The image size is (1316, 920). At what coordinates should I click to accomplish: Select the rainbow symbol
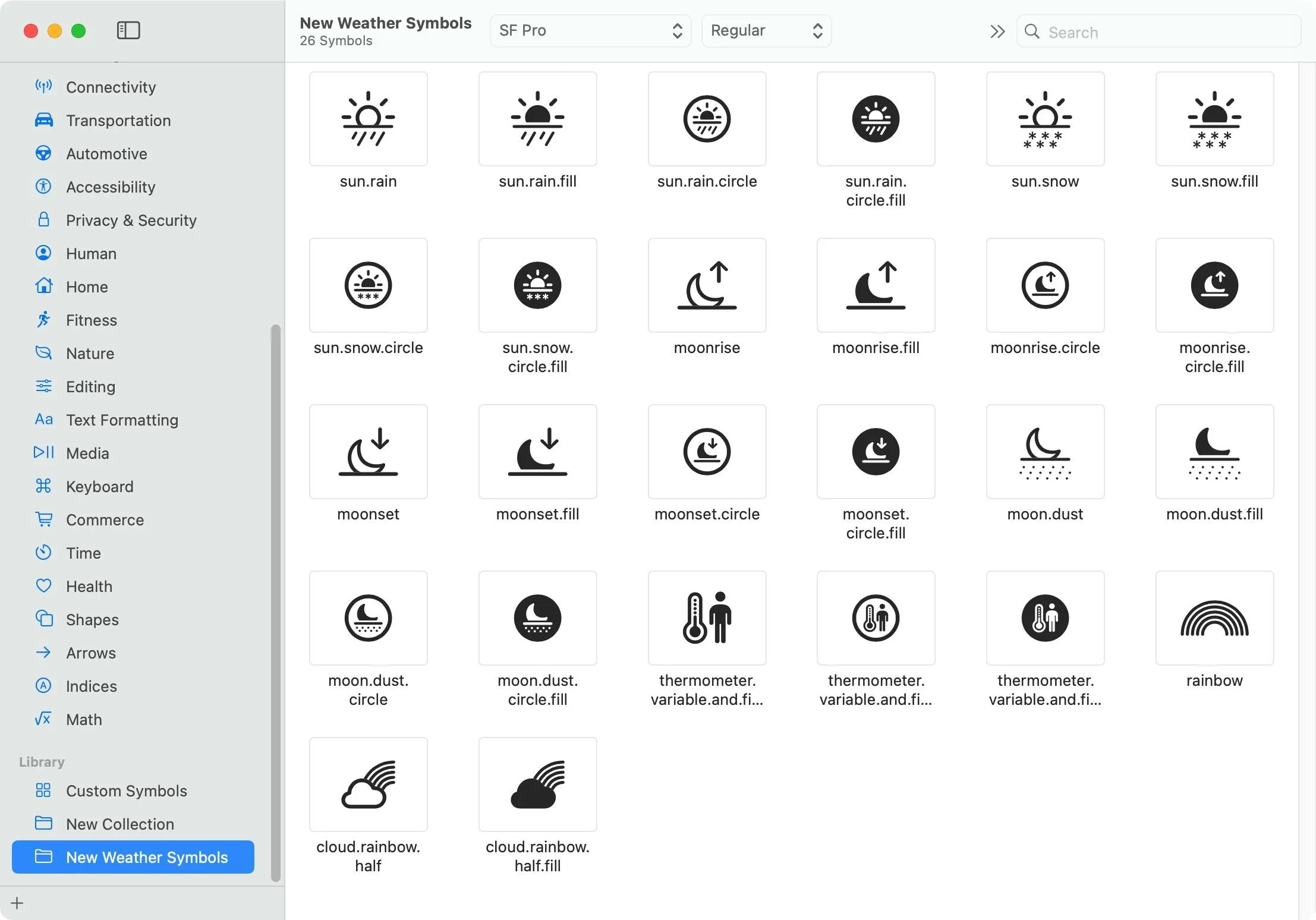(x=1214, y=618)
